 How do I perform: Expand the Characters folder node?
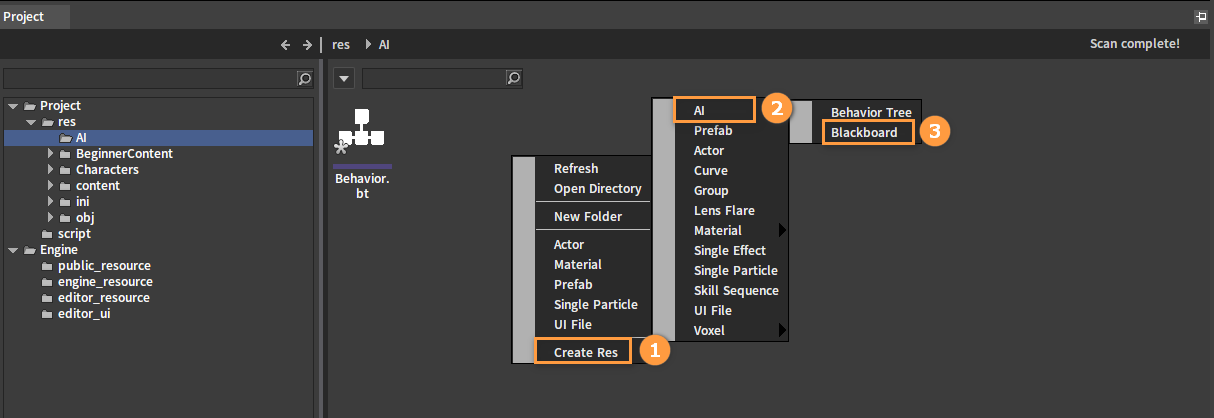pos(51,170)
